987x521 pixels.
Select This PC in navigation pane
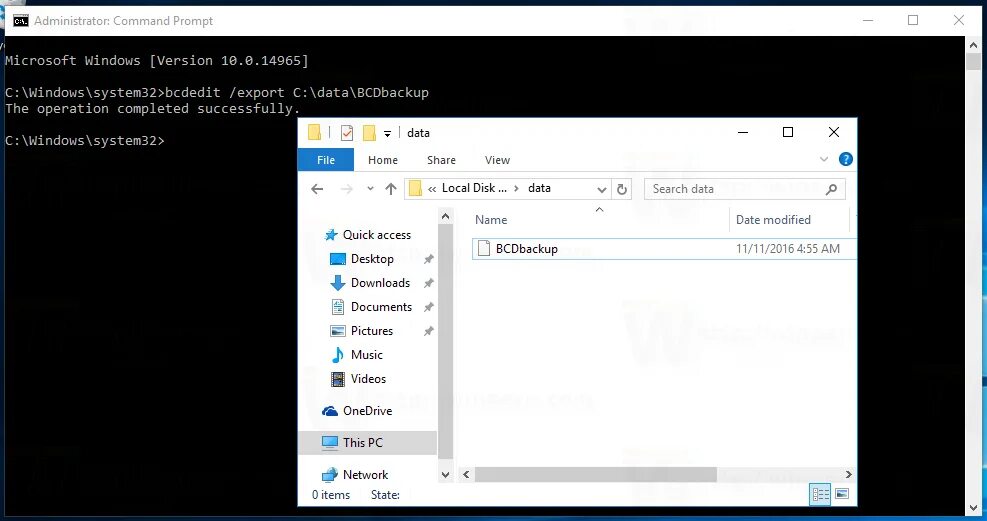(367, 443)
